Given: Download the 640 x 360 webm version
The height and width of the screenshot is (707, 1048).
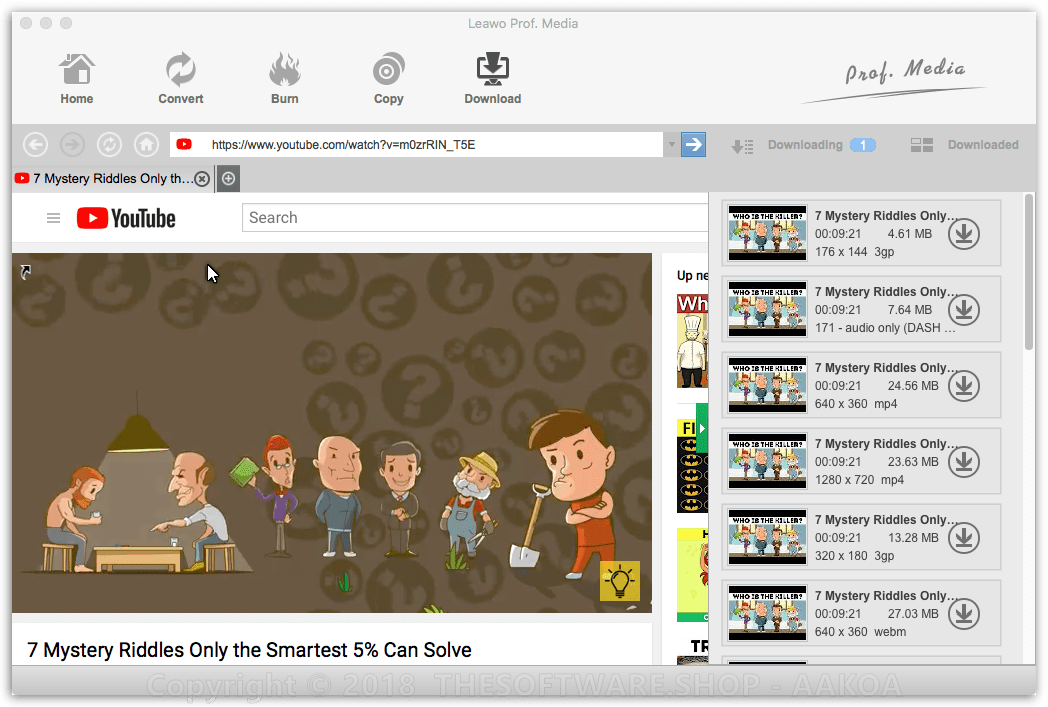Looking at the screenshot, I should (963, 614).
